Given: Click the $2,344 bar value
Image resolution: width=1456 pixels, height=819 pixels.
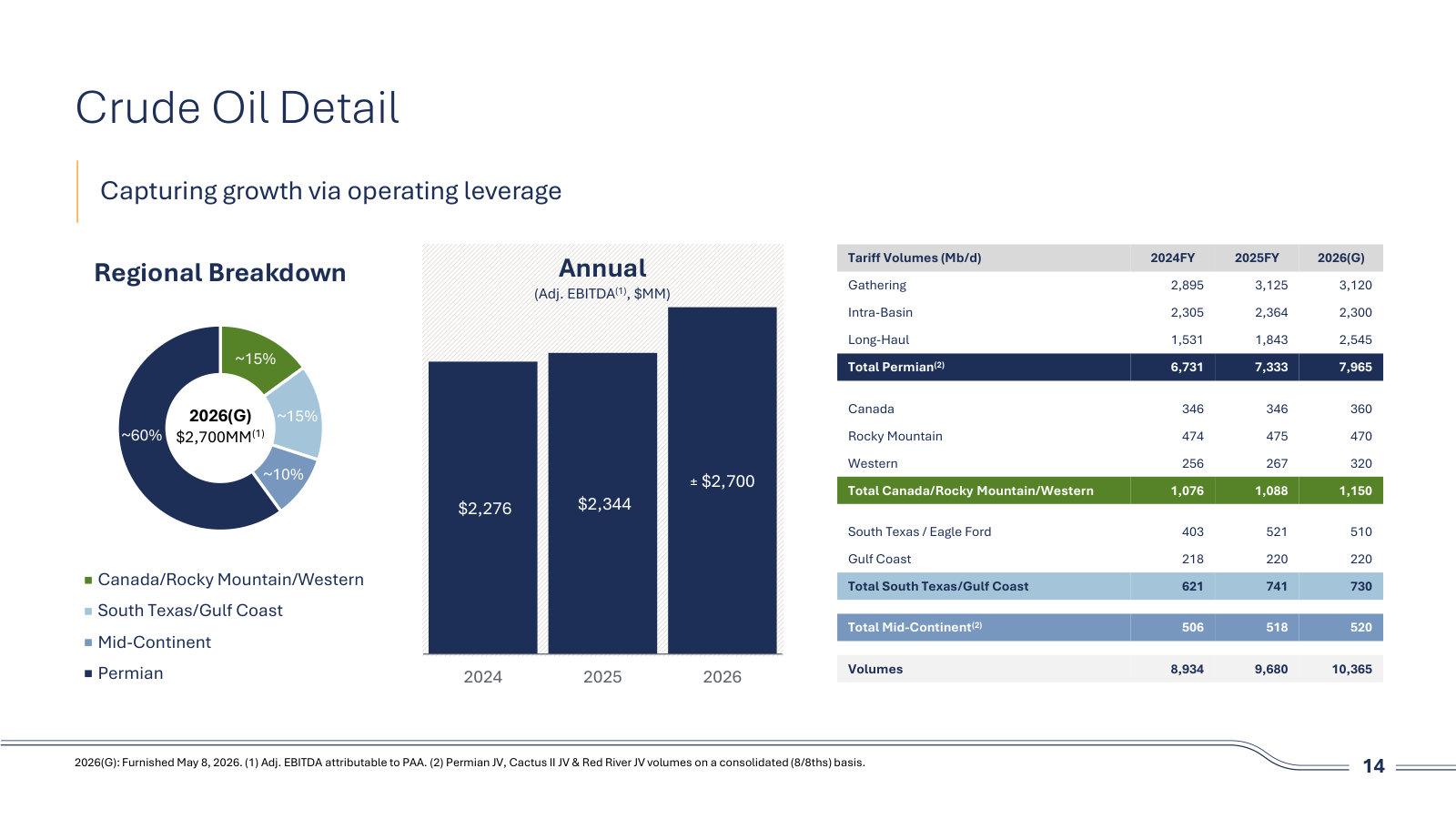Looking at the screenshot, I should tap(604, 504).
